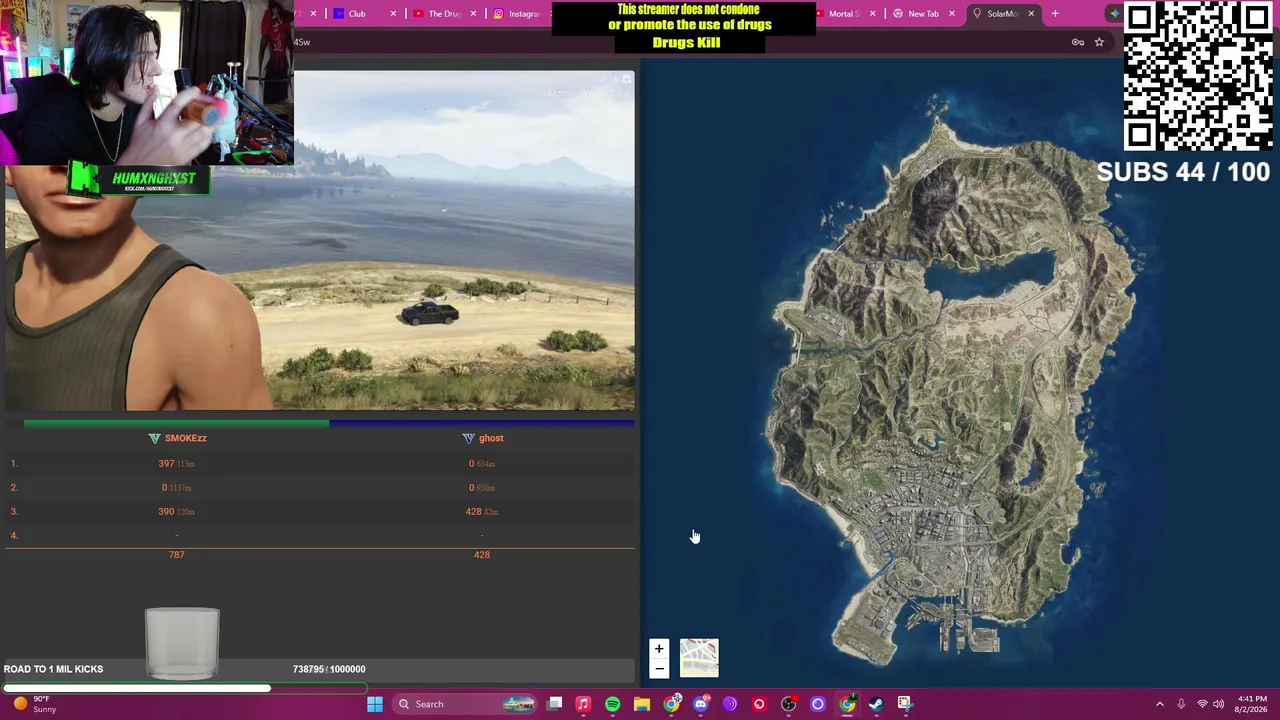
Task: Click the taskbar Search box
Action: pos(467,704)
